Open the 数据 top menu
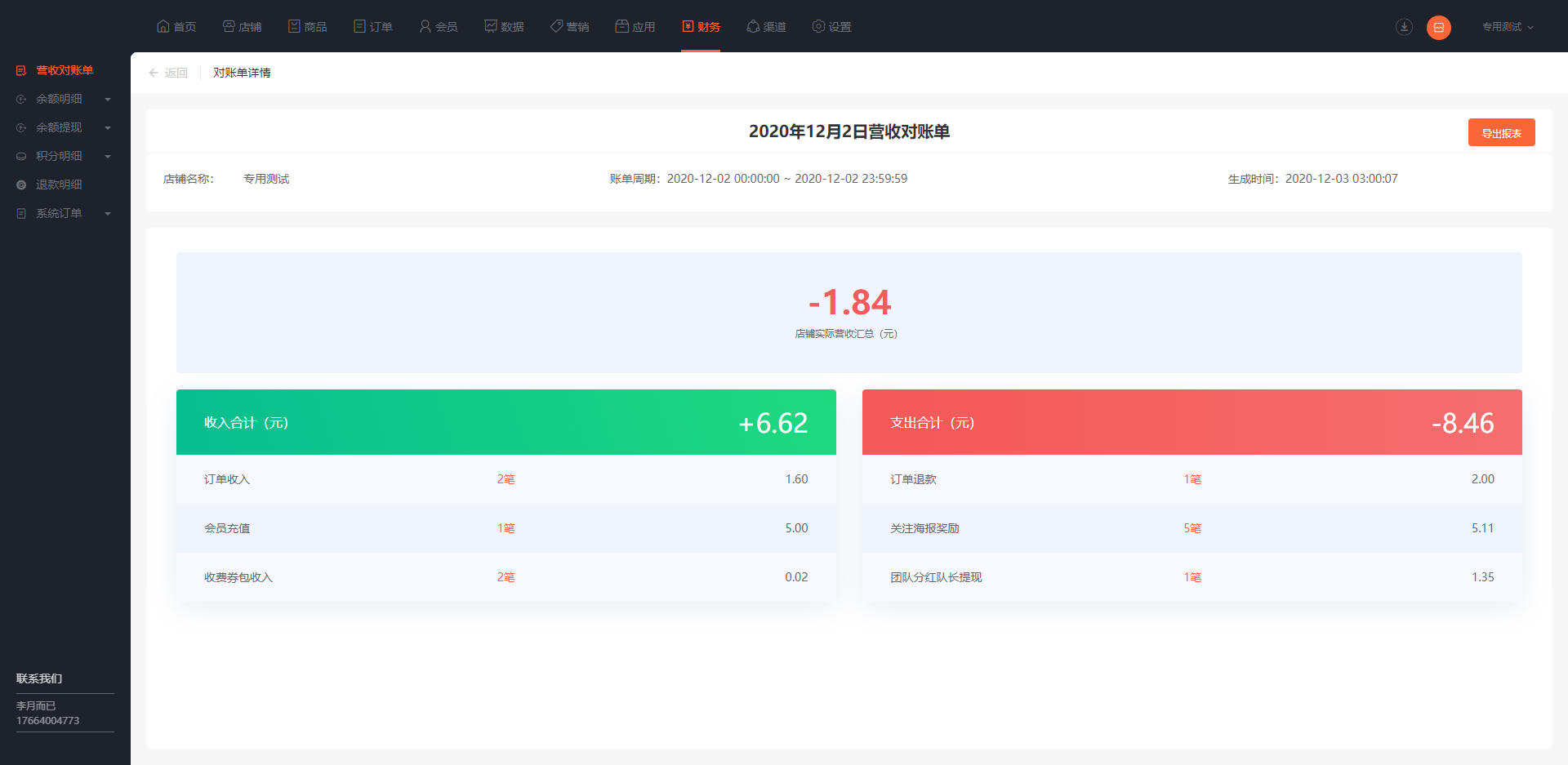 click(x=504, y=26)
